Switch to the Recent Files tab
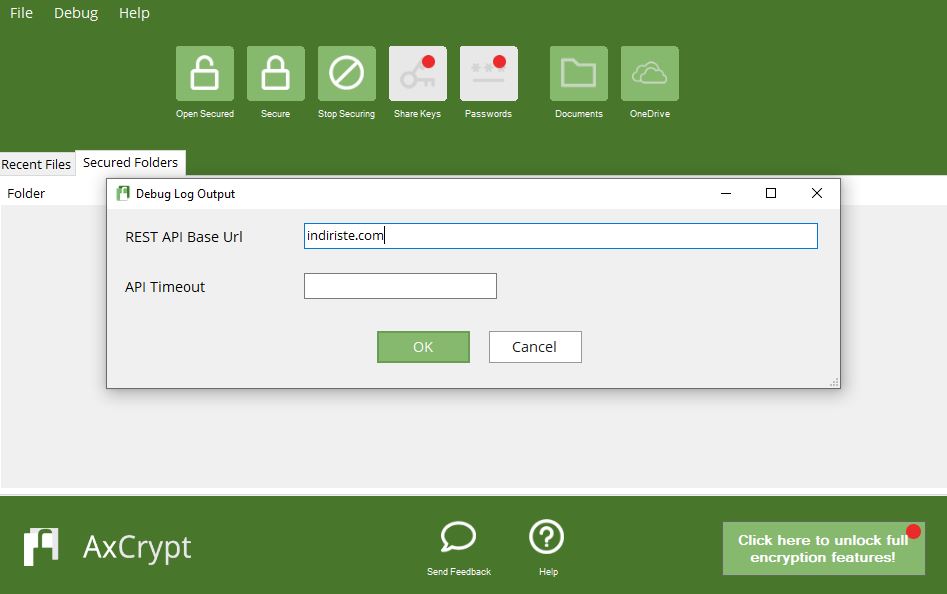Screen dimensions: 947x594 (36, 164)
